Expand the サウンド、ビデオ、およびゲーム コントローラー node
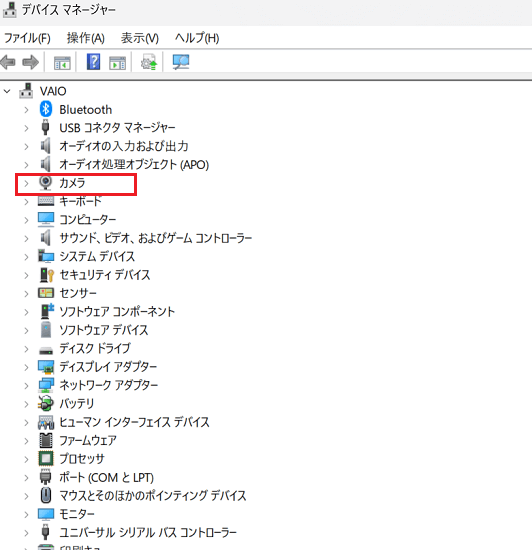This screenshot has width=532, height=550. 26,239
